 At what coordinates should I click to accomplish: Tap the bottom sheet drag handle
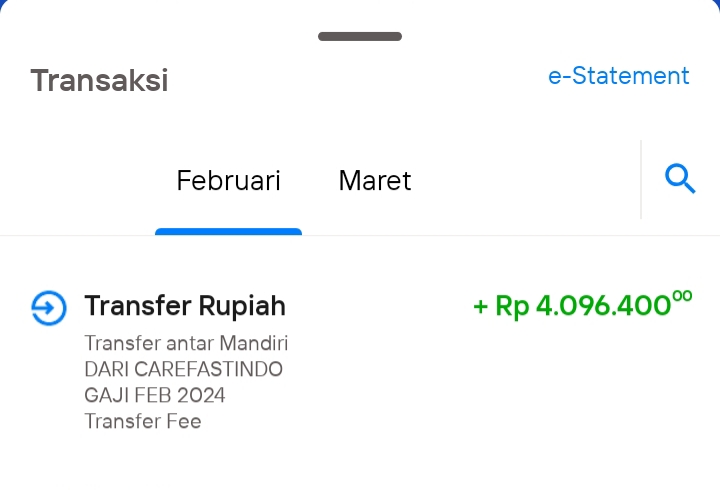pos(360,36)
